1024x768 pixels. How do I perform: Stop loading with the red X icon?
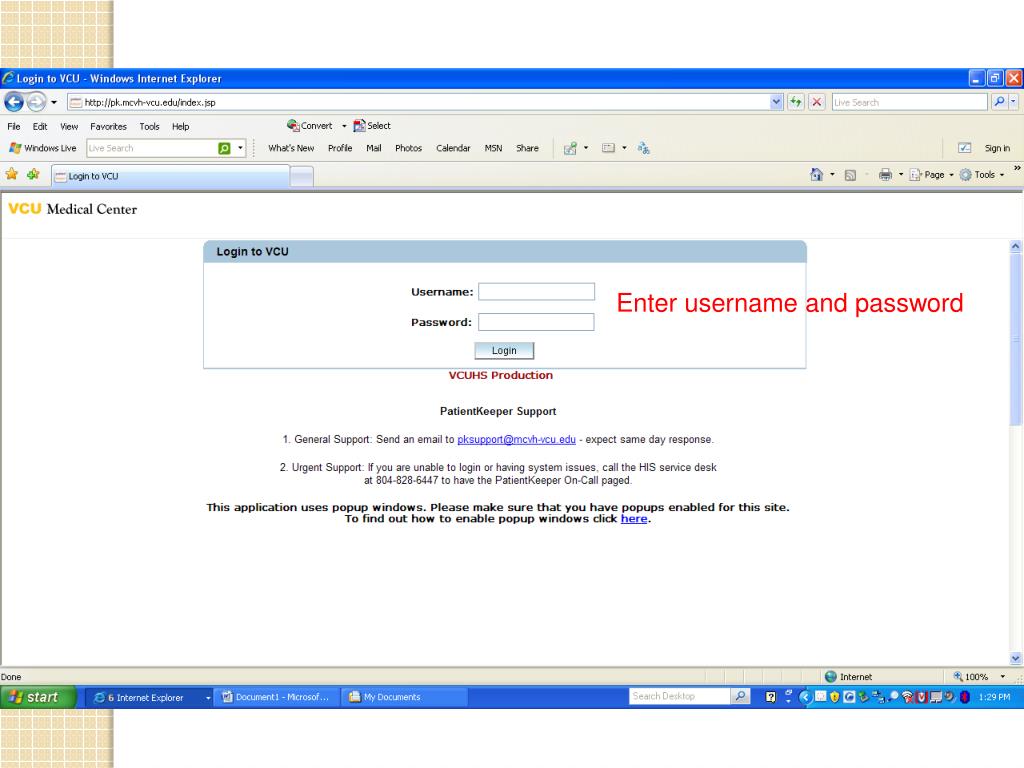[x=816, y=103]
